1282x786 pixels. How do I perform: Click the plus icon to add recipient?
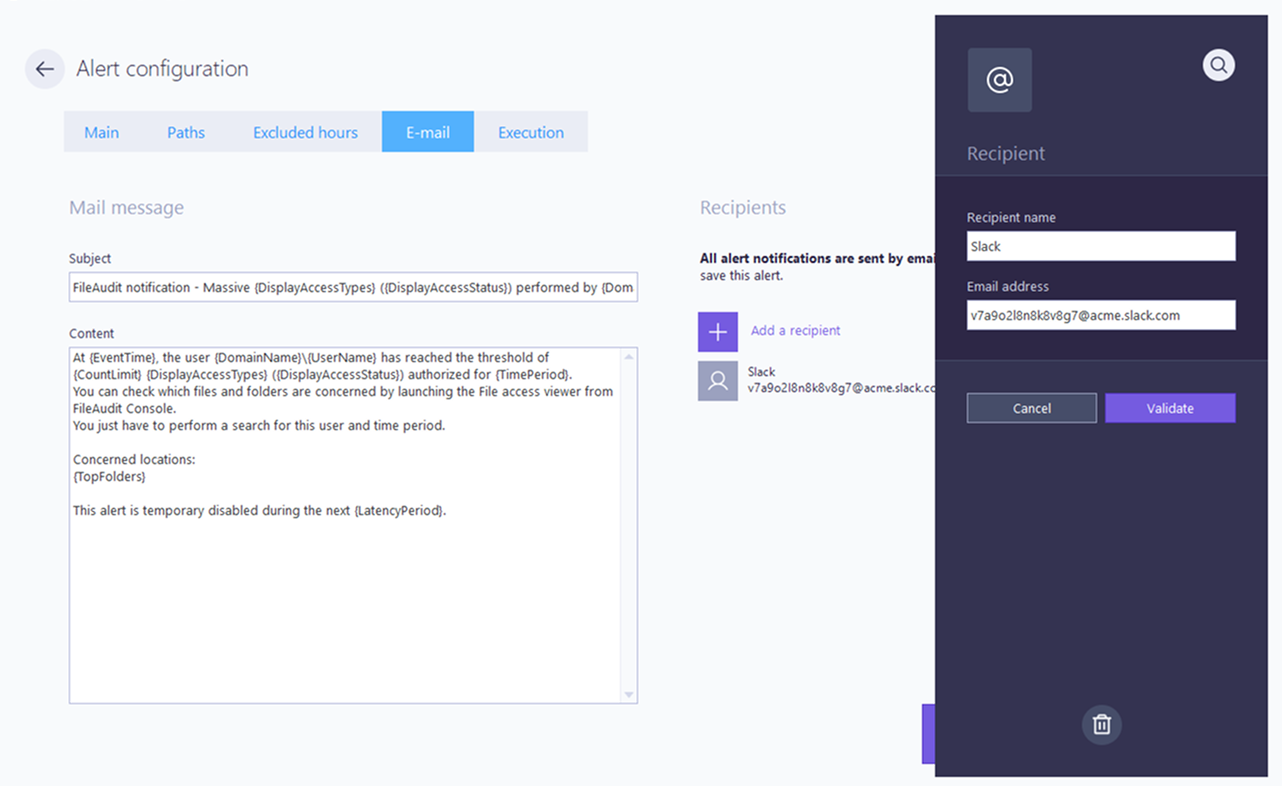717,331
